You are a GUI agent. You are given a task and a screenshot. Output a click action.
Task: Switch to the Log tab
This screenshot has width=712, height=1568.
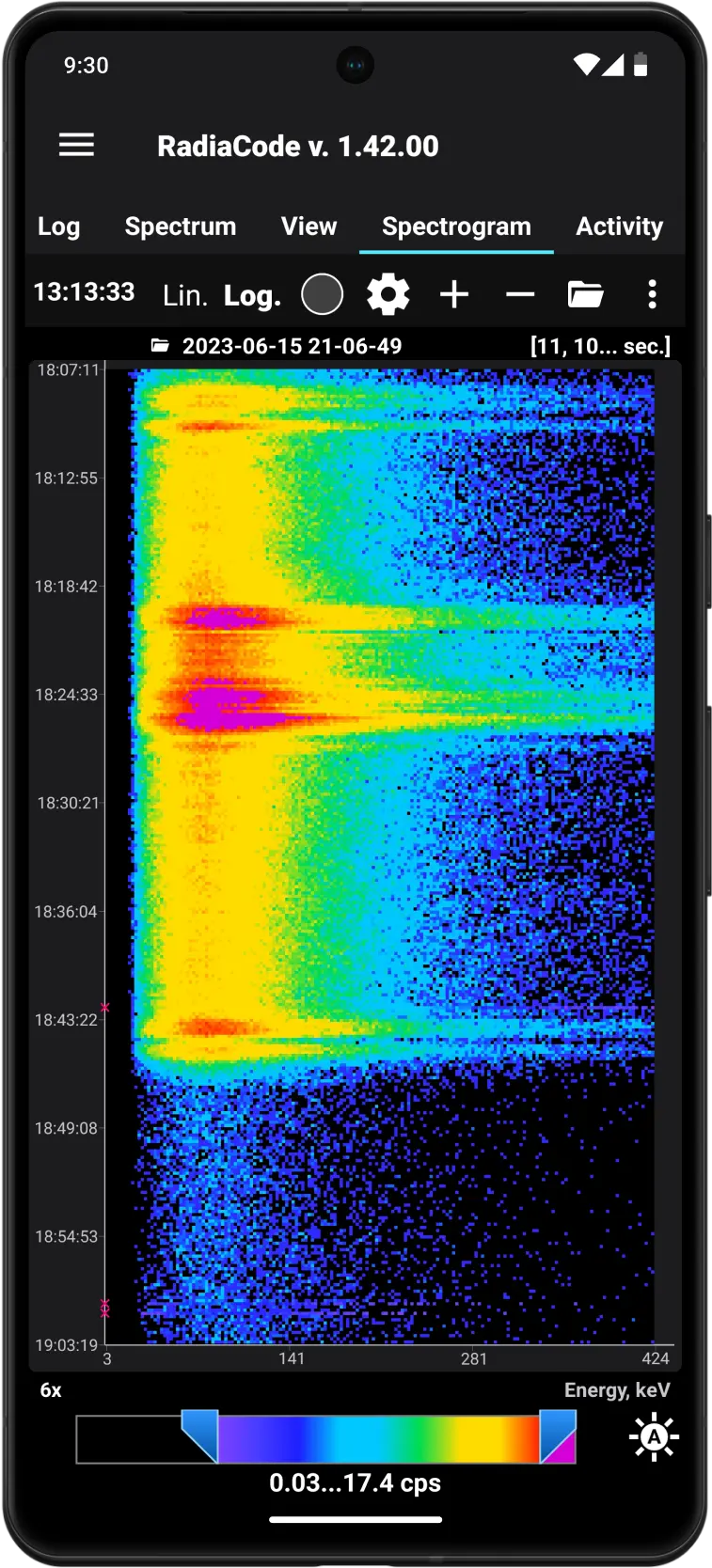pos(58,227)
